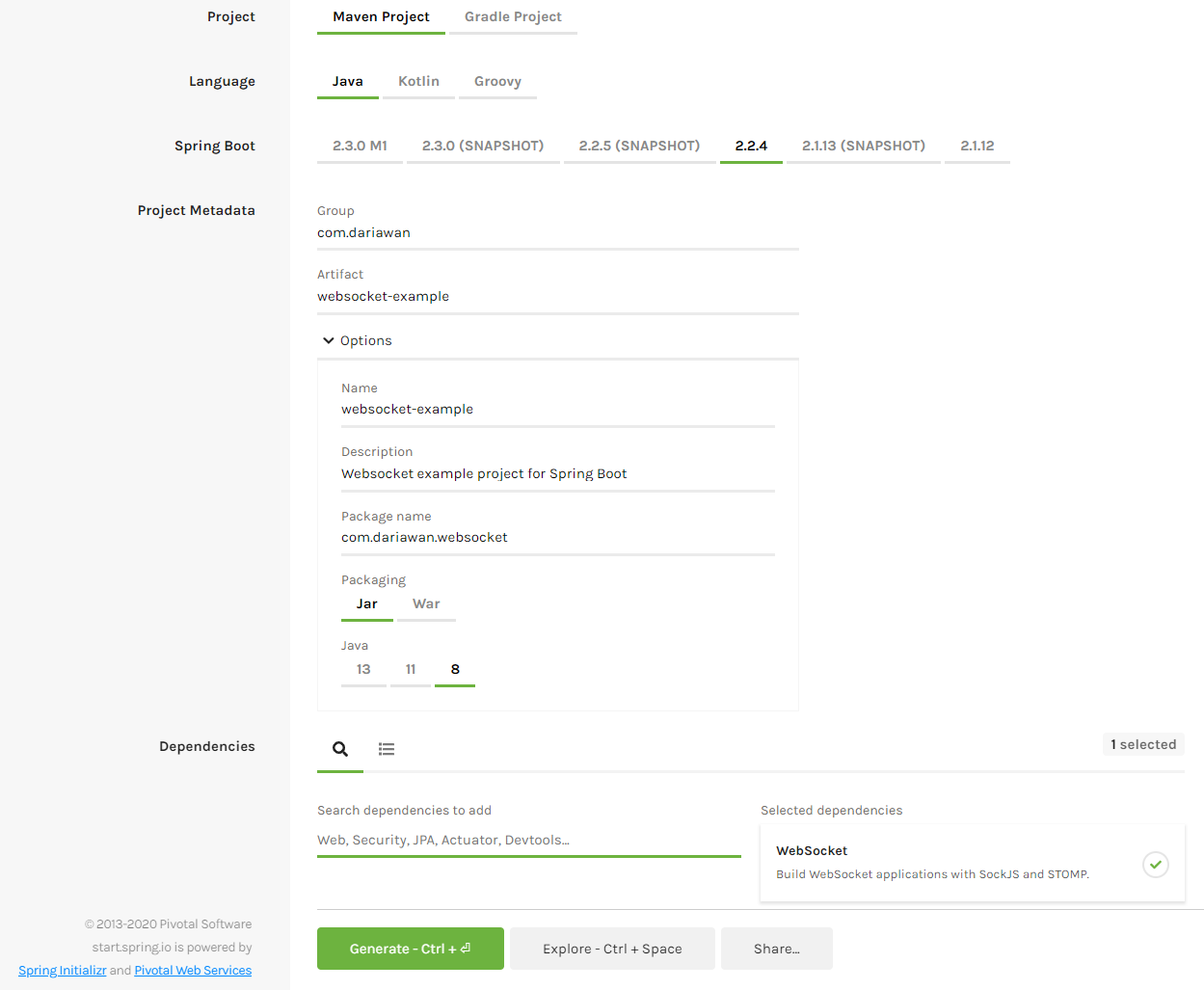Viewport: 1204px width, 990px height.
Task: Click the green checkmark on WebSocket dependency
Action: (x=1155, y=865)
